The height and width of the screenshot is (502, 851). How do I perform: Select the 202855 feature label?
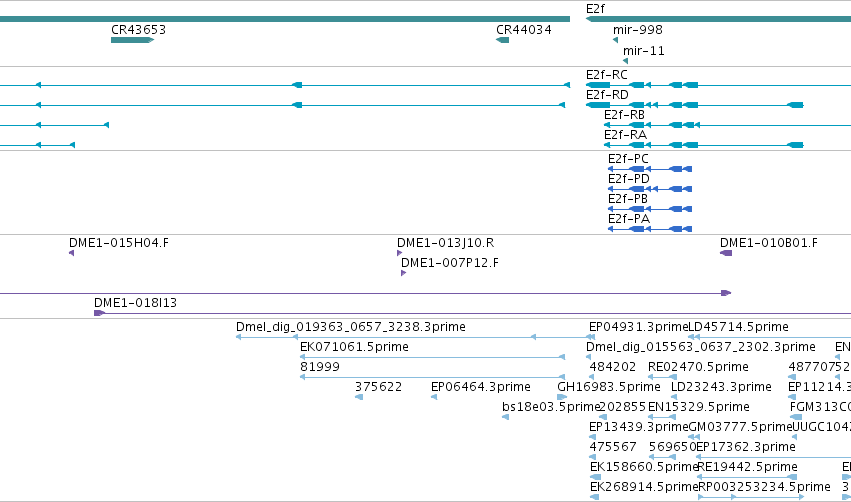click(623, 407)
